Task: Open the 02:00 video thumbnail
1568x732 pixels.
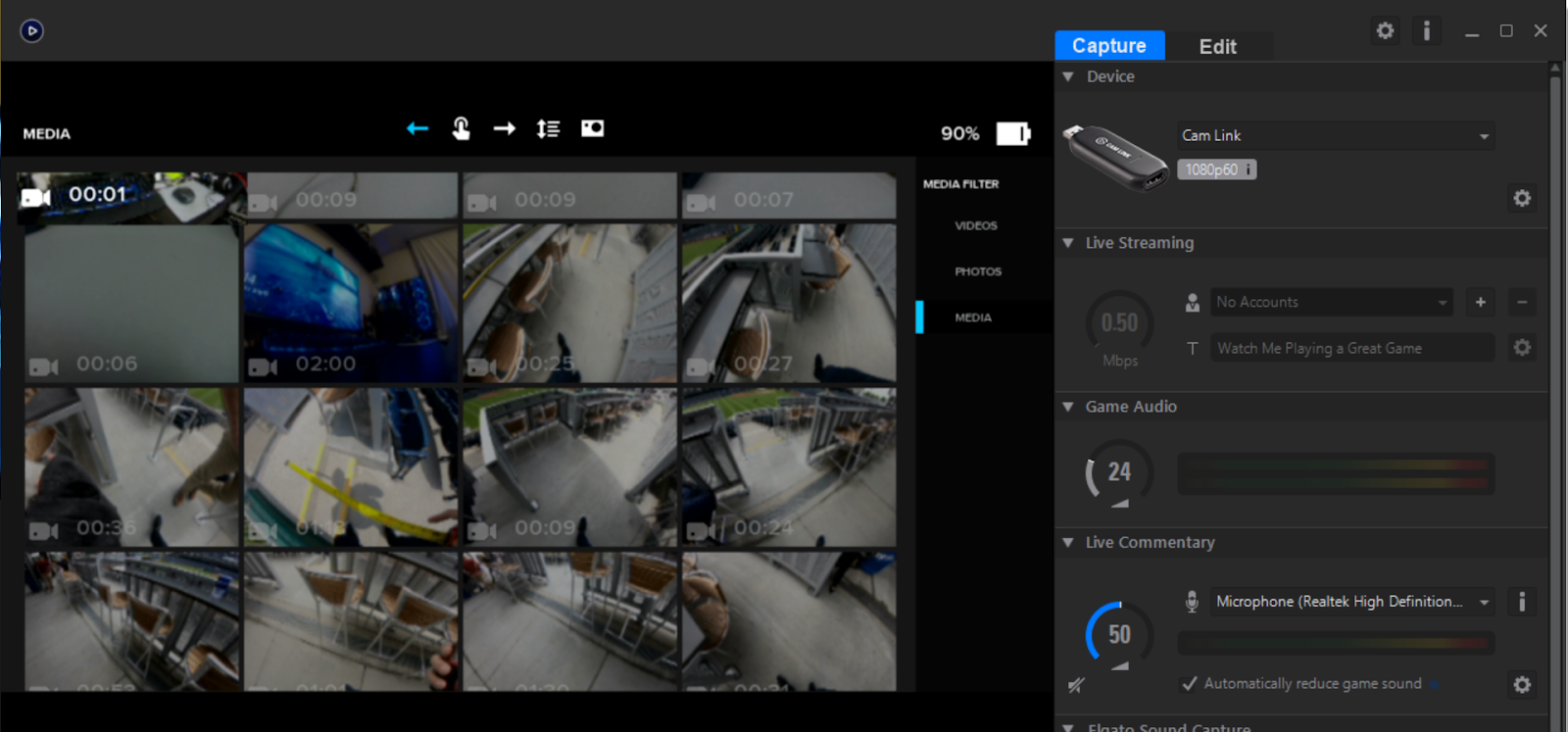Action: (x=351, y=303)
